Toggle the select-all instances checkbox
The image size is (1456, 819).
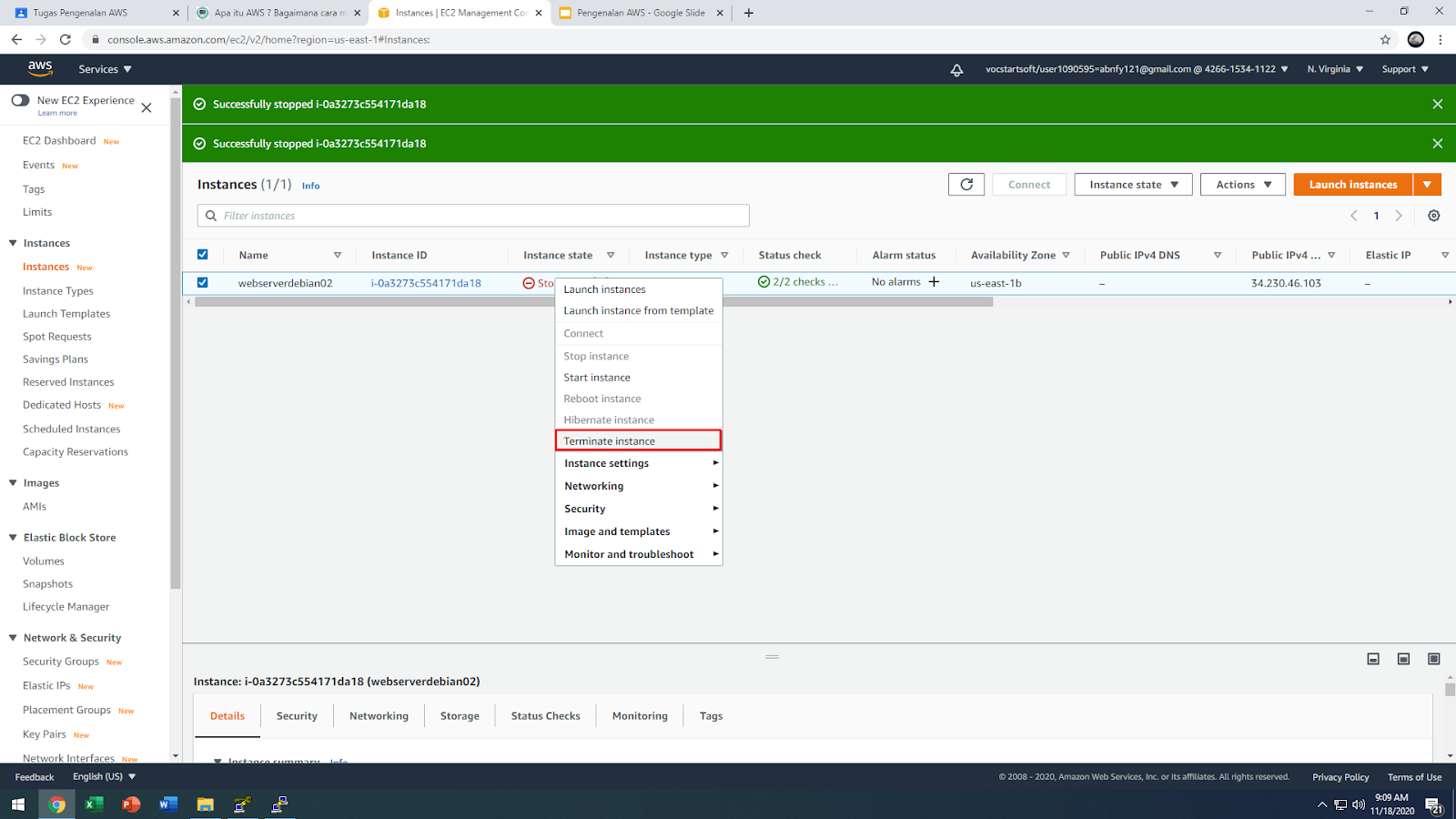click(x=202, y=255)
